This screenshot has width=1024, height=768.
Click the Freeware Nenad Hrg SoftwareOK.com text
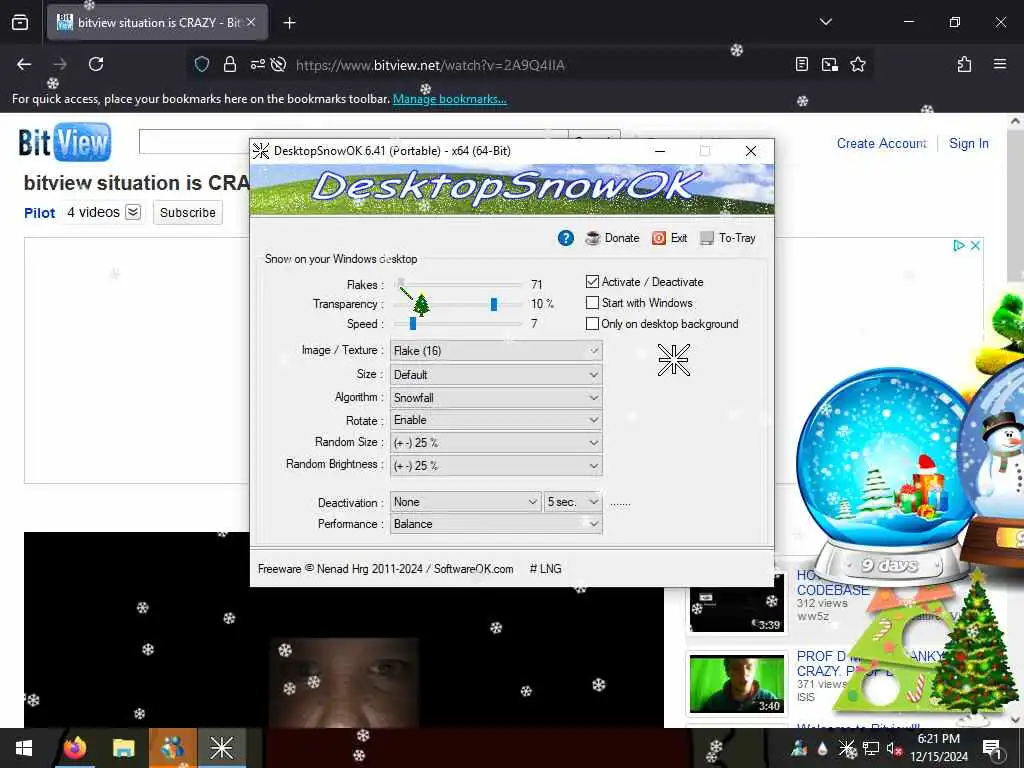[x=385, y=569]
